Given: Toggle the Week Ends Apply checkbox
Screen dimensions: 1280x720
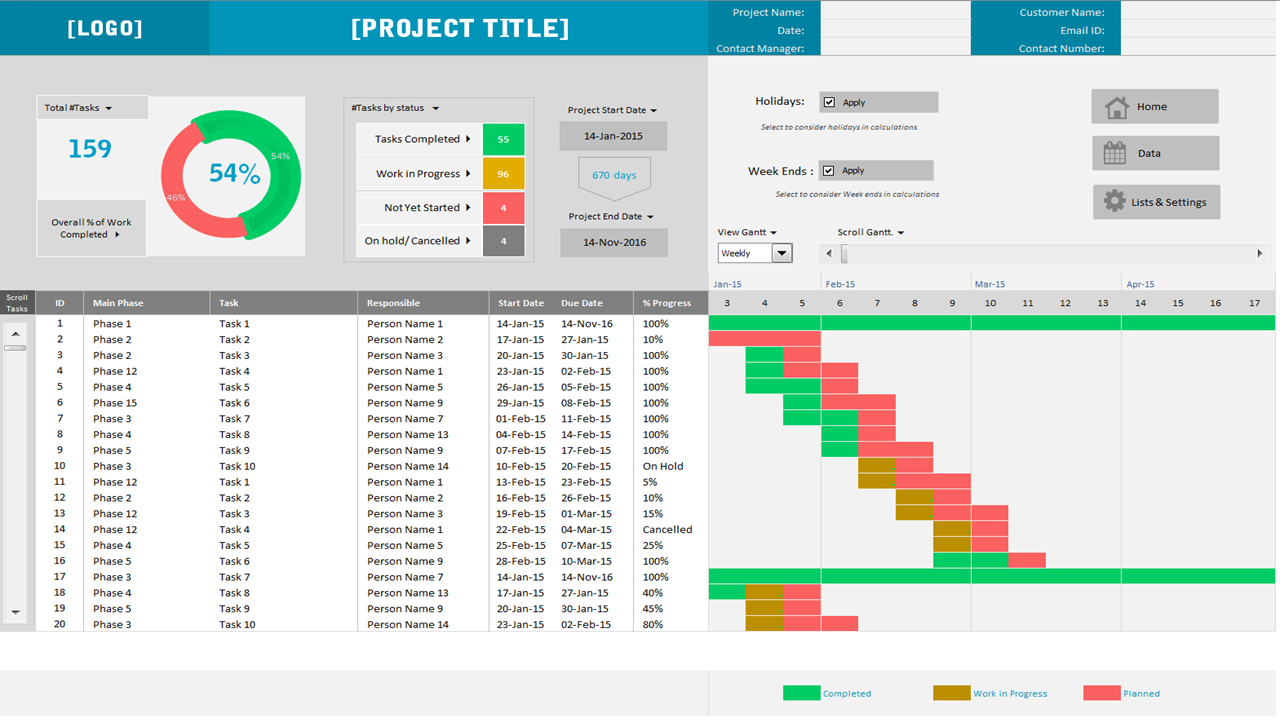Looking at the screenshot, I should [x=827, y=169].
